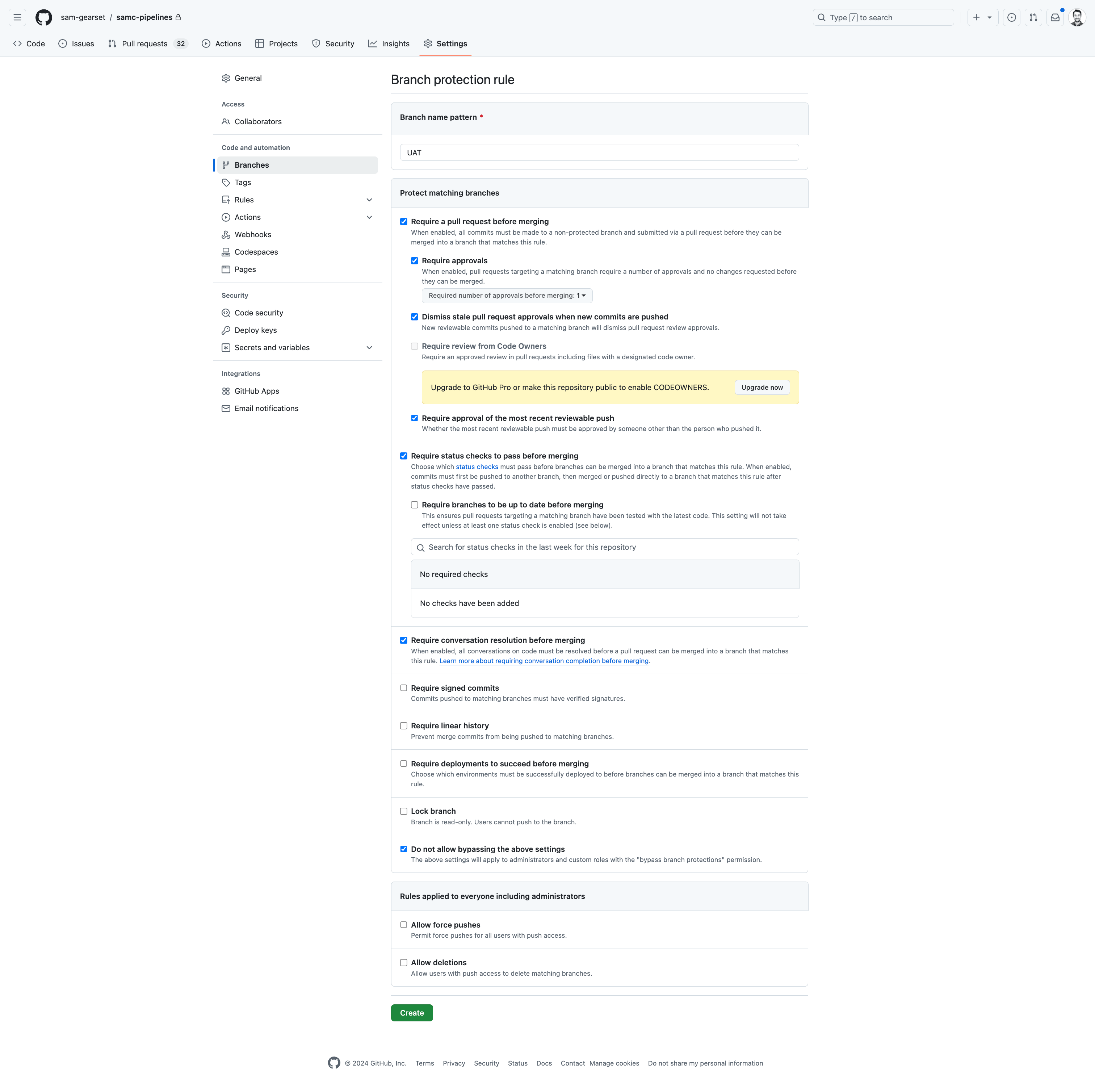Screen dimensions: 1095x1092
Task: Uncheck Require conversation resolution before merging
Action: click(x=403, y=640)
